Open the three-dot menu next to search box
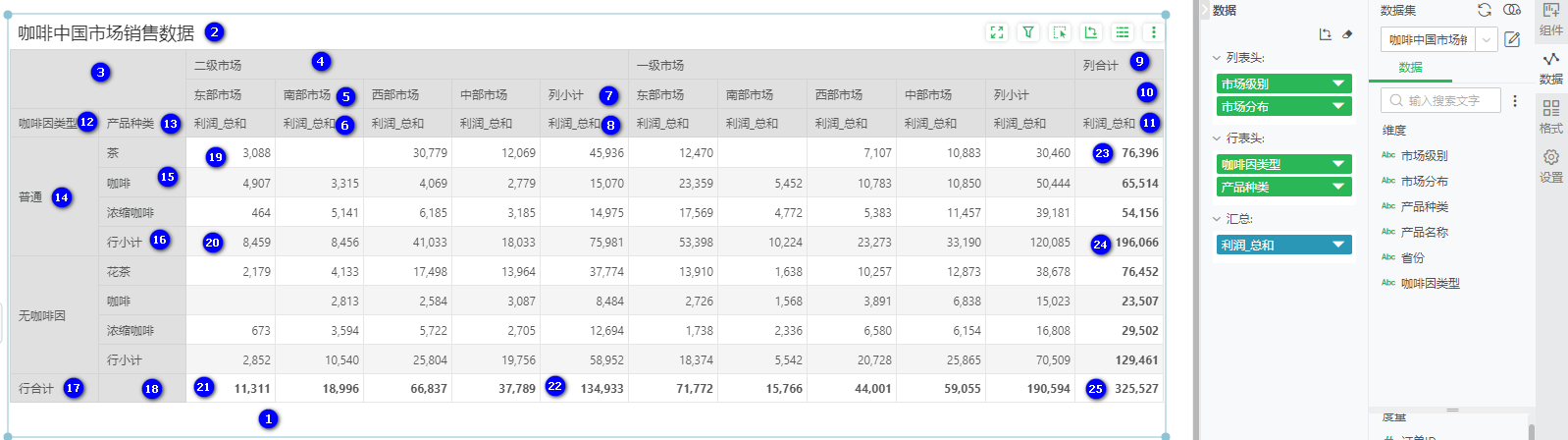 (x=1515, y=100)
